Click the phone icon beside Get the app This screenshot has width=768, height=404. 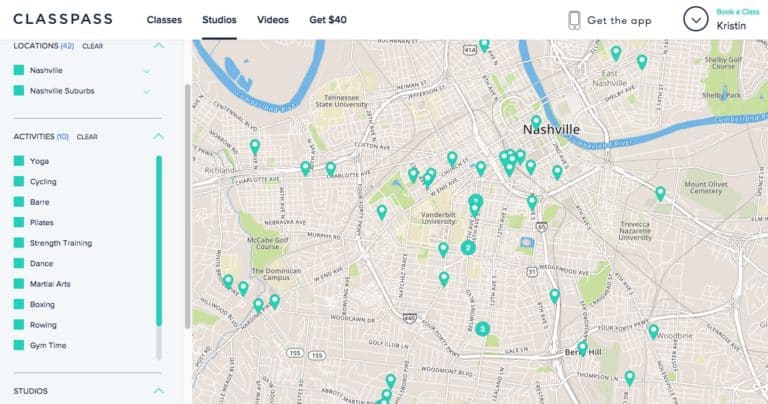pos(574,20)
